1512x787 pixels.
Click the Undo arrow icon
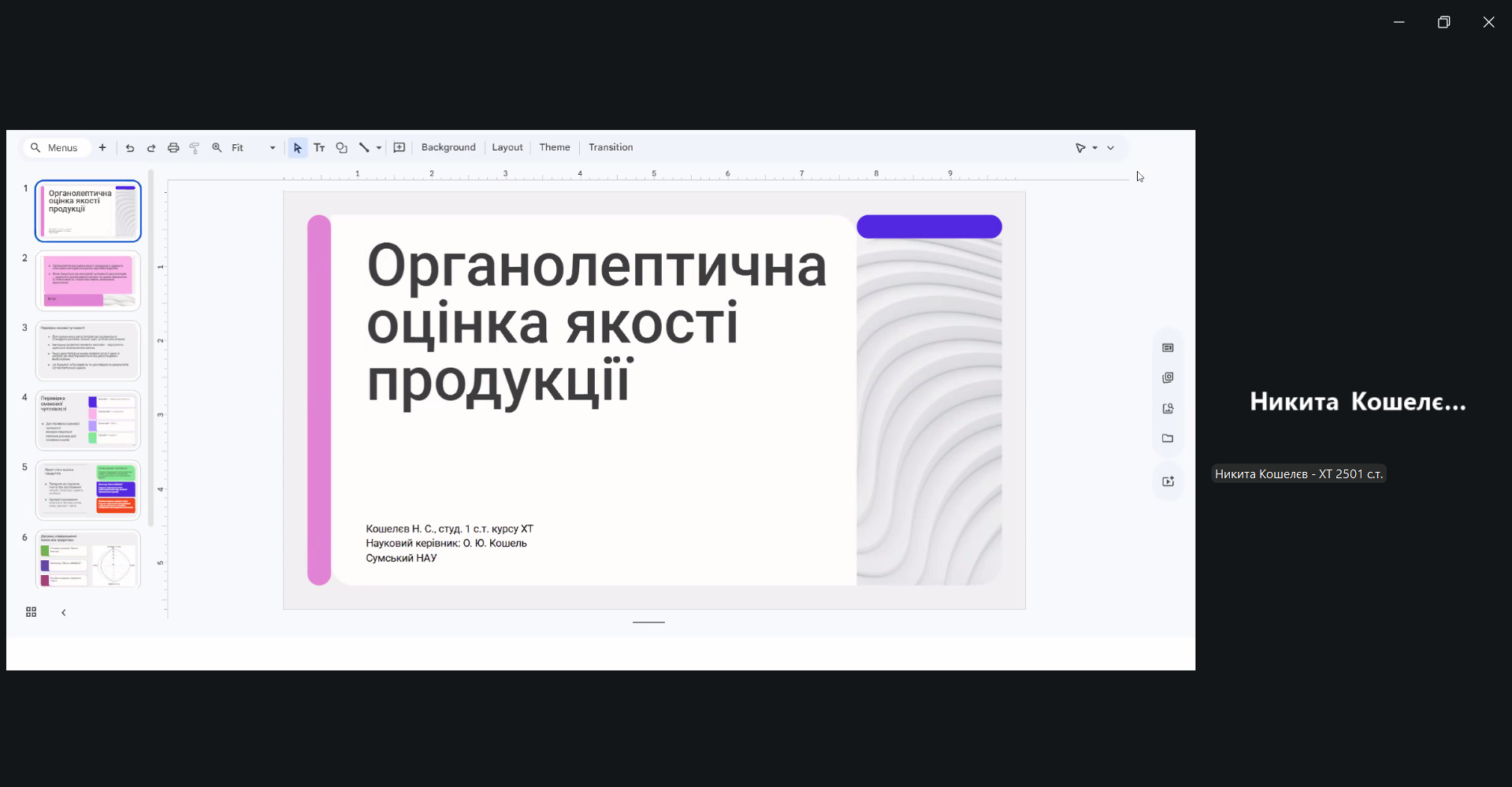point(130,148)
